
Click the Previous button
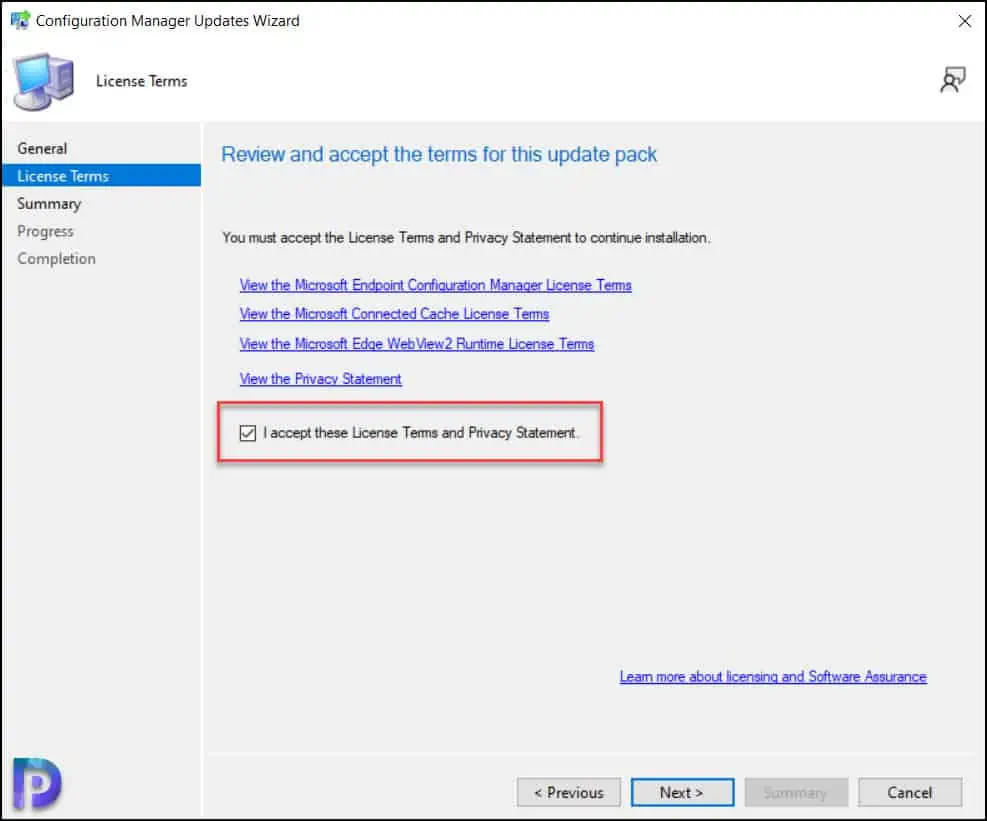[x=569, y=792]
